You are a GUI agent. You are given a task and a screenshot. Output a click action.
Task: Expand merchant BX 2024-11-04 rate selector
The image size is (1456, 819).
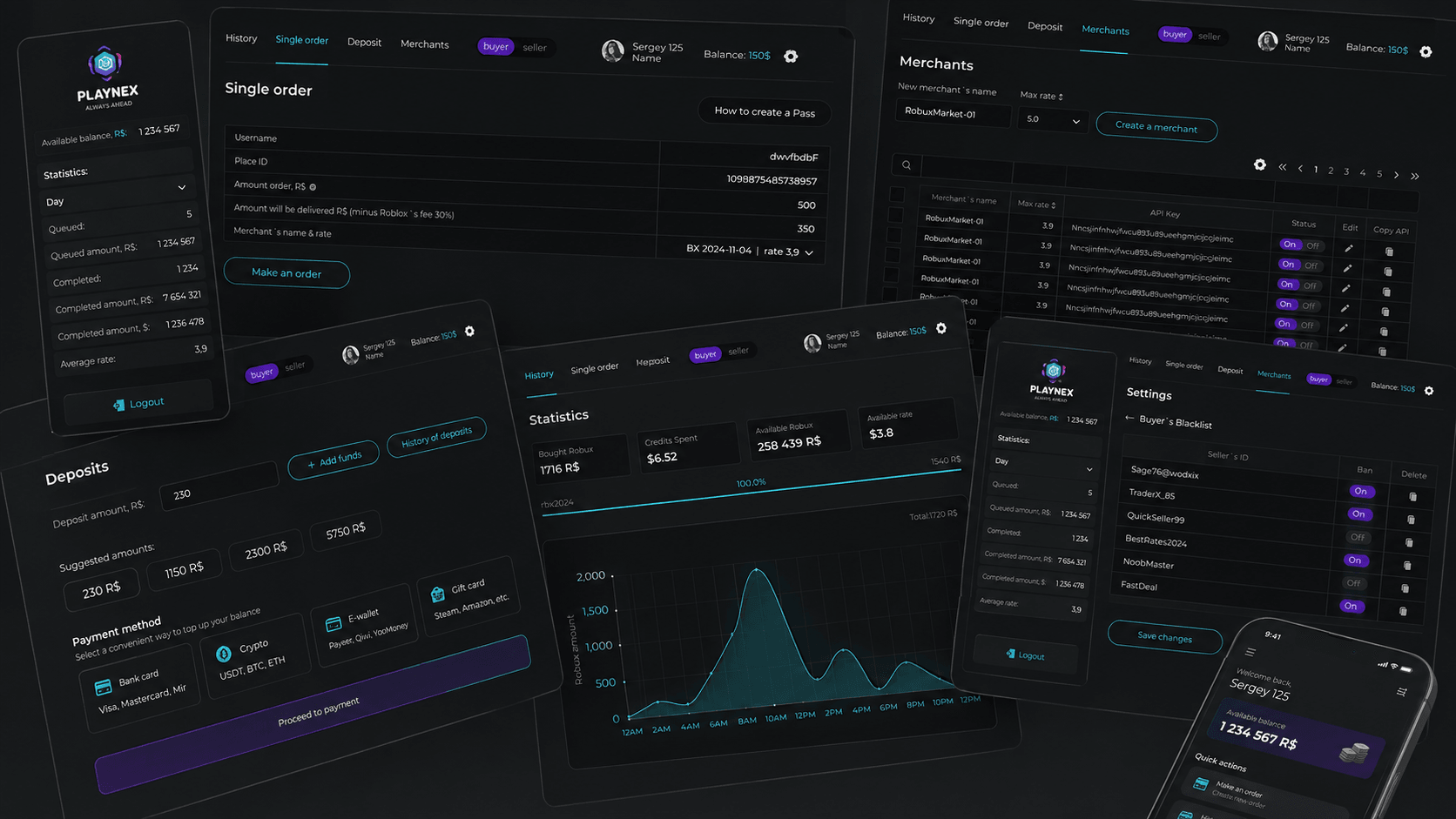750,251
